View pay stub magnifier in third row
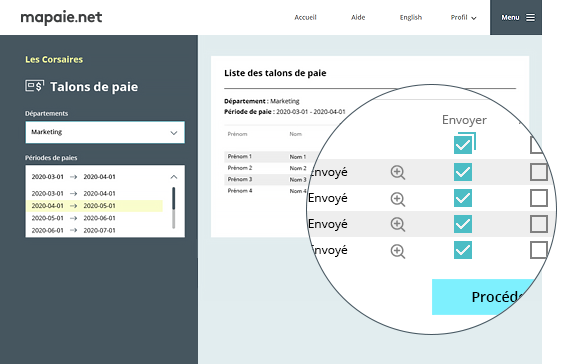 (398, 224)
